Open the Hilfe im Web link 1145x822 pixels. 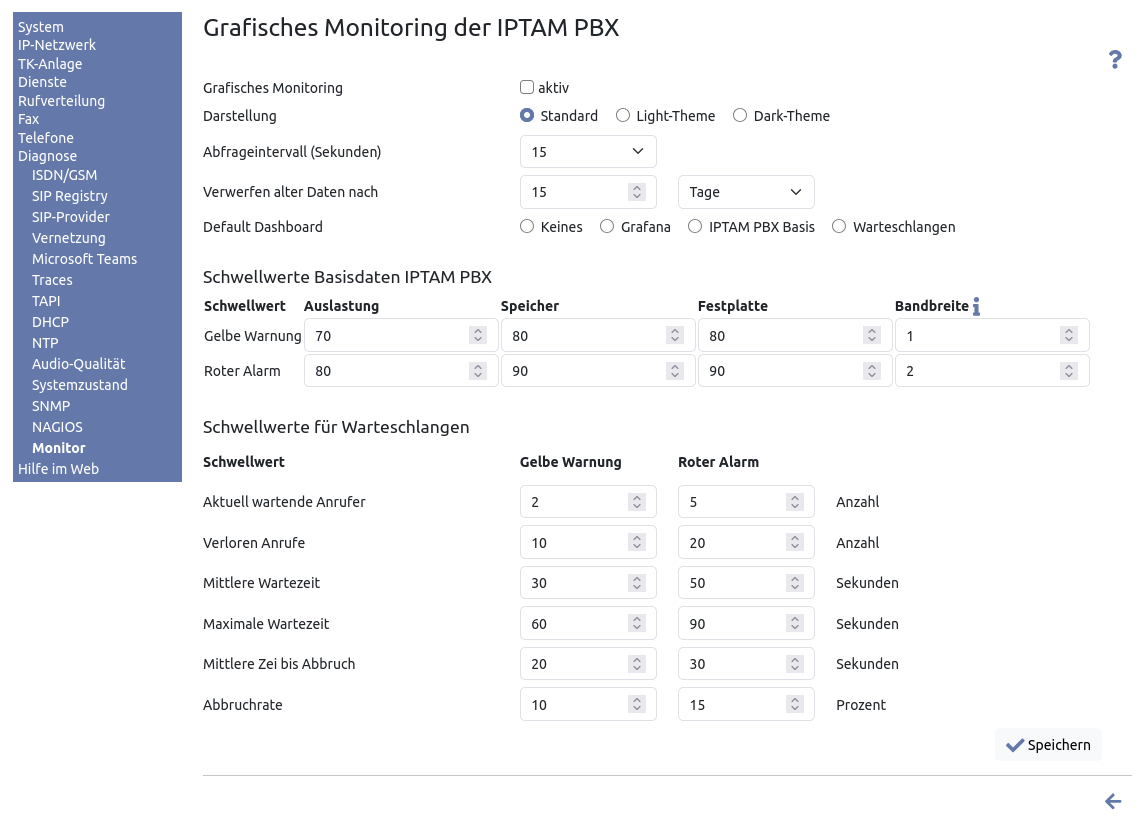click(x=58, y=469)
